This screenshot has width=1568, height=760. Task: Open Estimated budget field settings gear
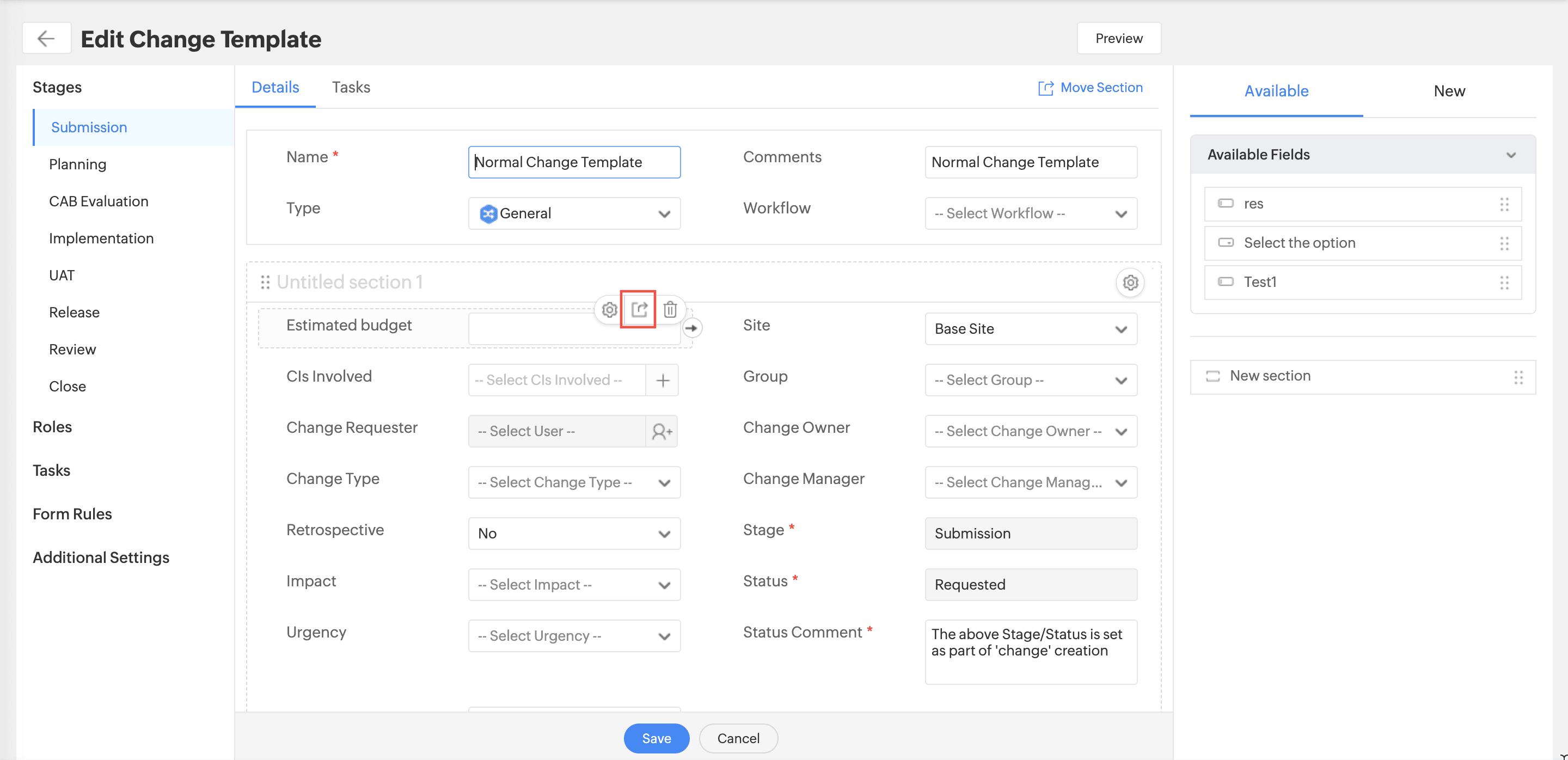coord(609,310)
